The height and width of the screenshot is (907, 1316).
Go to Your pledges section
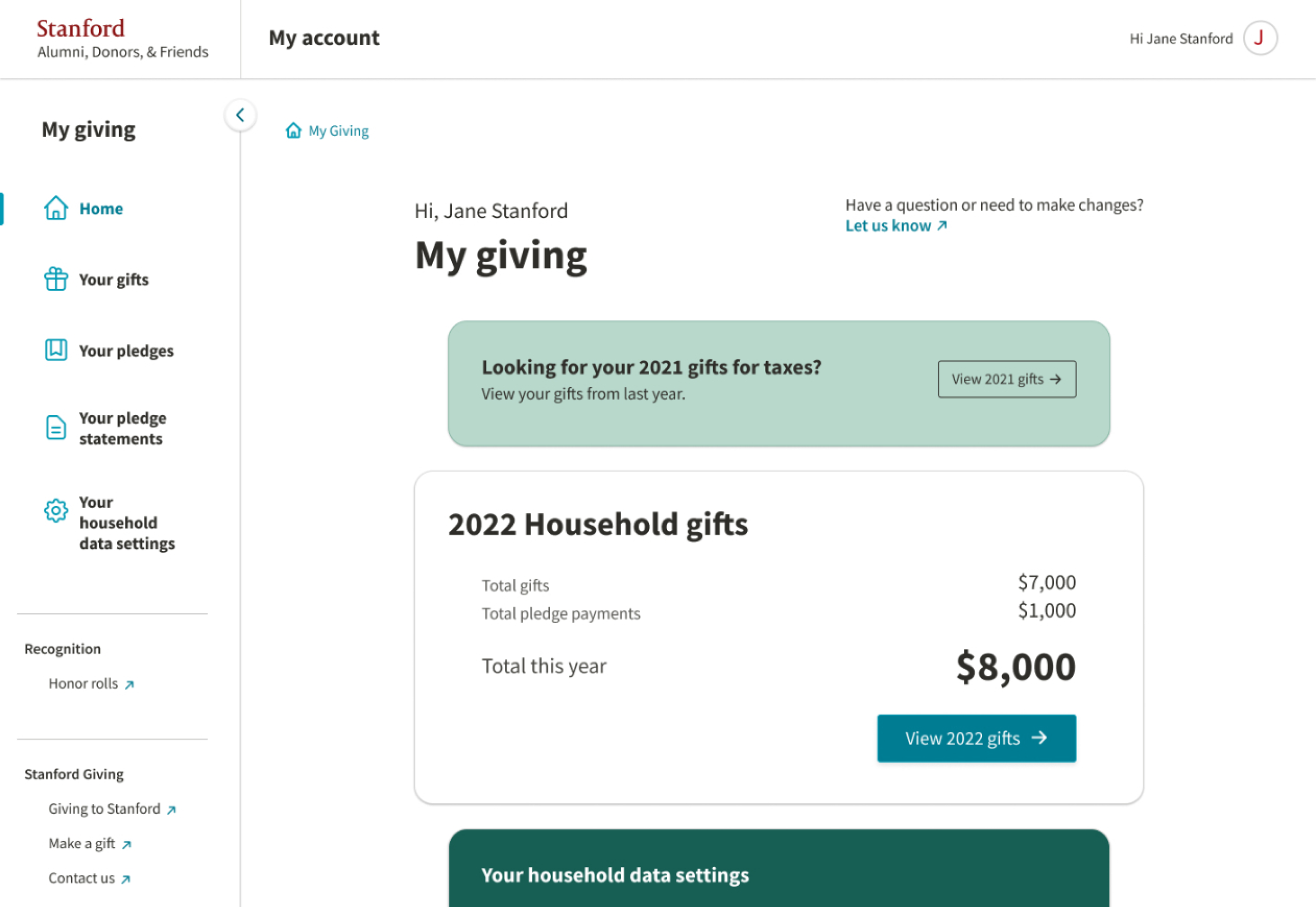[x=126, y=351]
